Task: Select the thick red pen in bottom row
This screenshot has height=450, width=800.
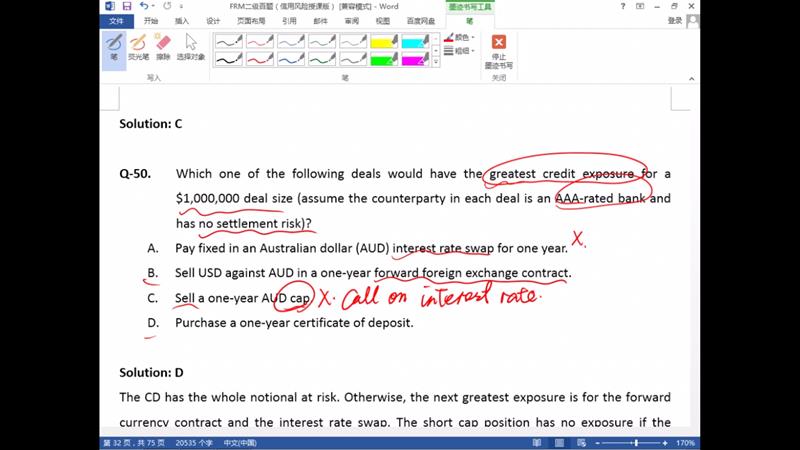Action: (260, 59)
